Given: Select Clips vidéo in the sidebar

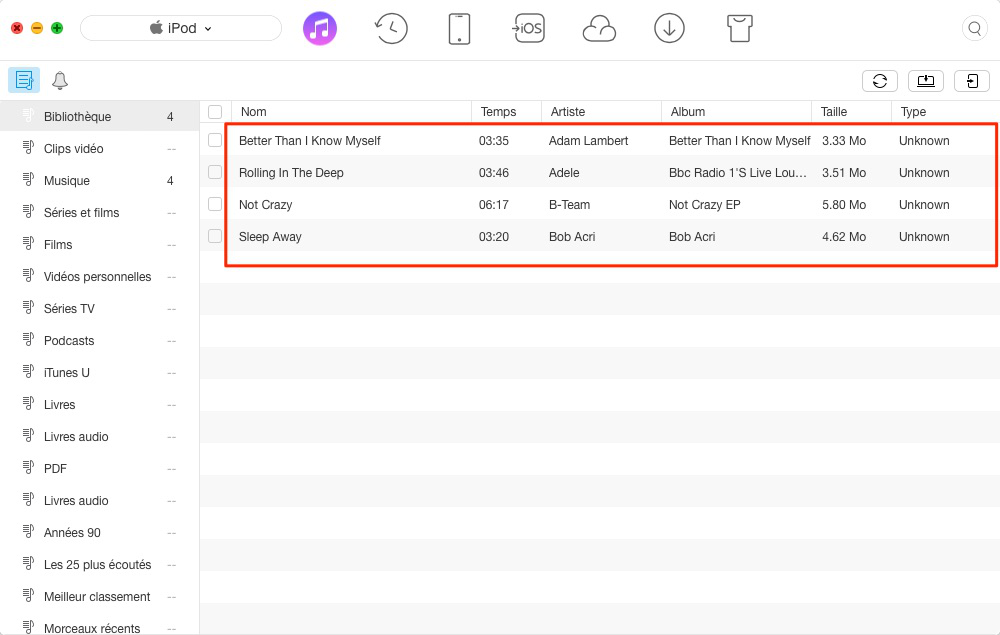Looking at the screenshot, I should 99,149.
